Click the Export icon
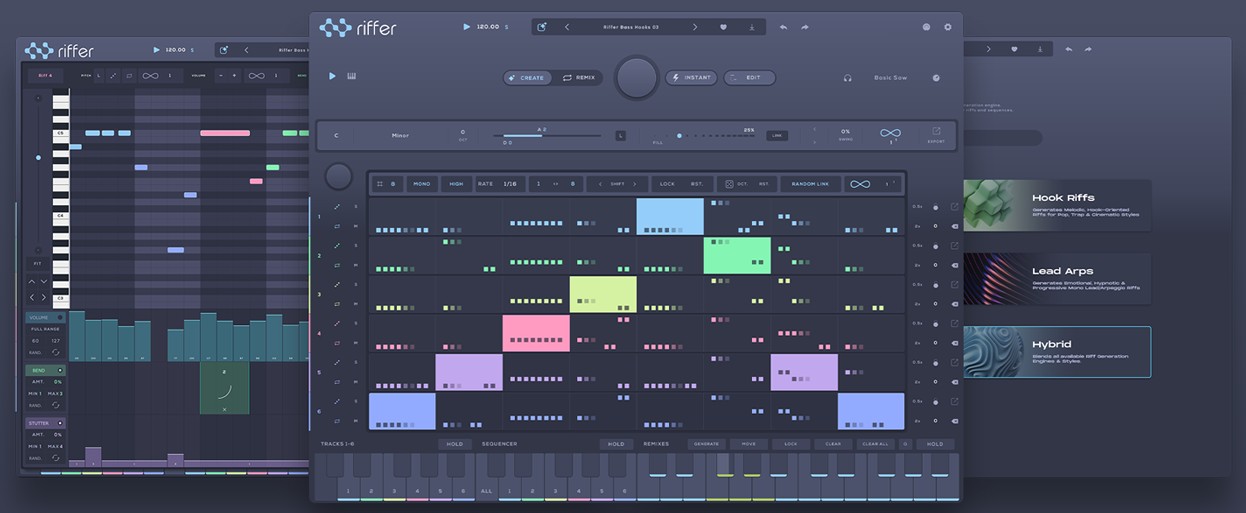Image resolution: width=1246 pixels, height=513 pixels. click(936, 134)
